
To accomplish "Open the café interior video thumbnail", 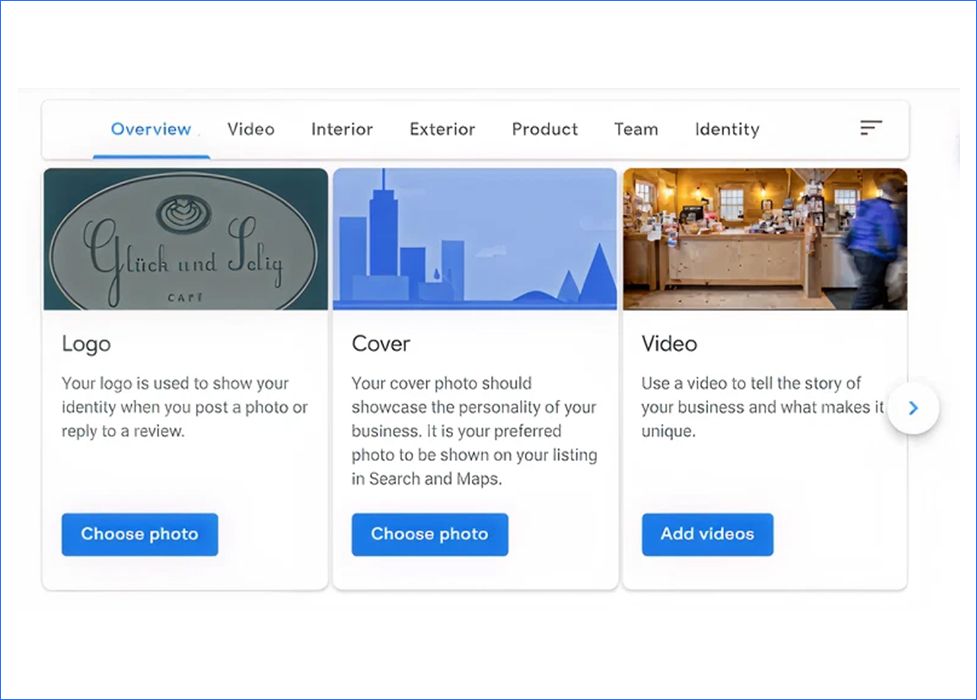I will point(765,239).
